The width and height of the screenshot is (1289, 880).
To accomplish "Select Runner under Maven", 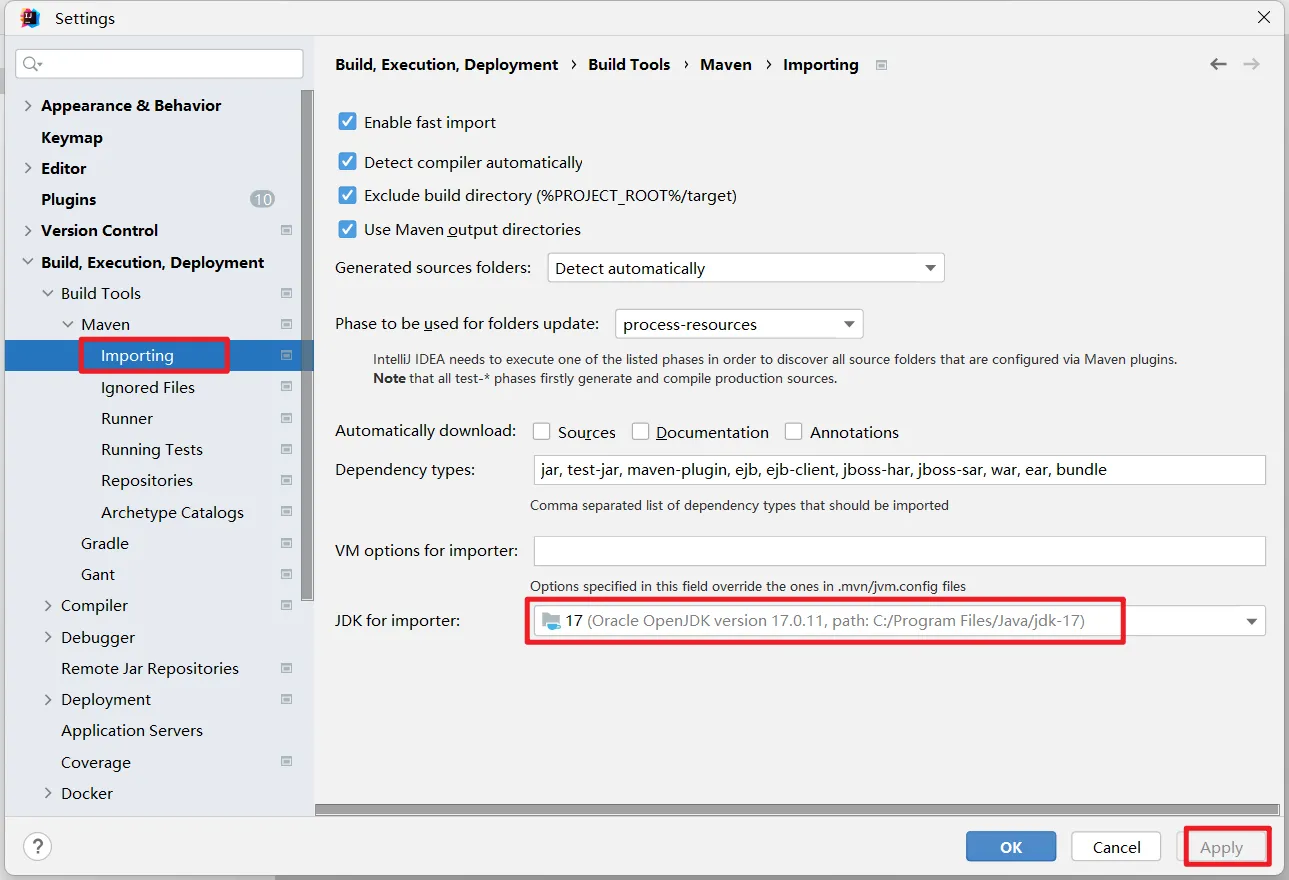I will point(127,418).
